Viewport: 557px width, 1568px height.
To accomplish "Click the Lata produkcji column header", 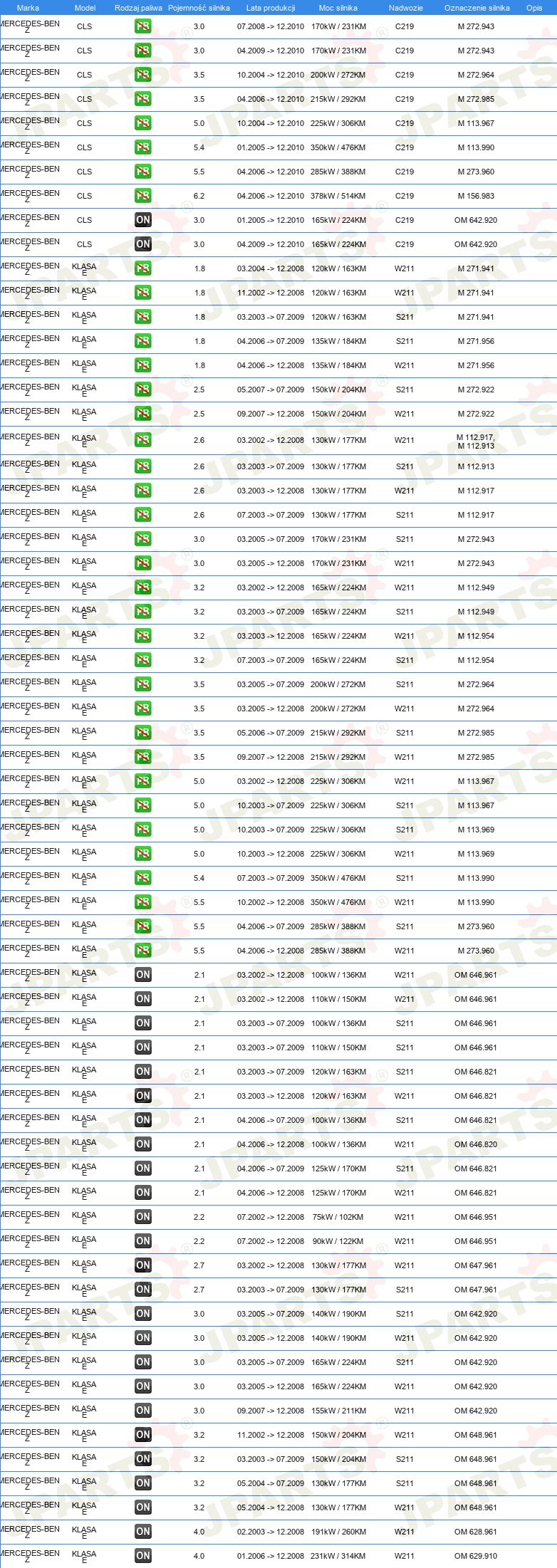I will pyautogui.click(x=271, y=8).
